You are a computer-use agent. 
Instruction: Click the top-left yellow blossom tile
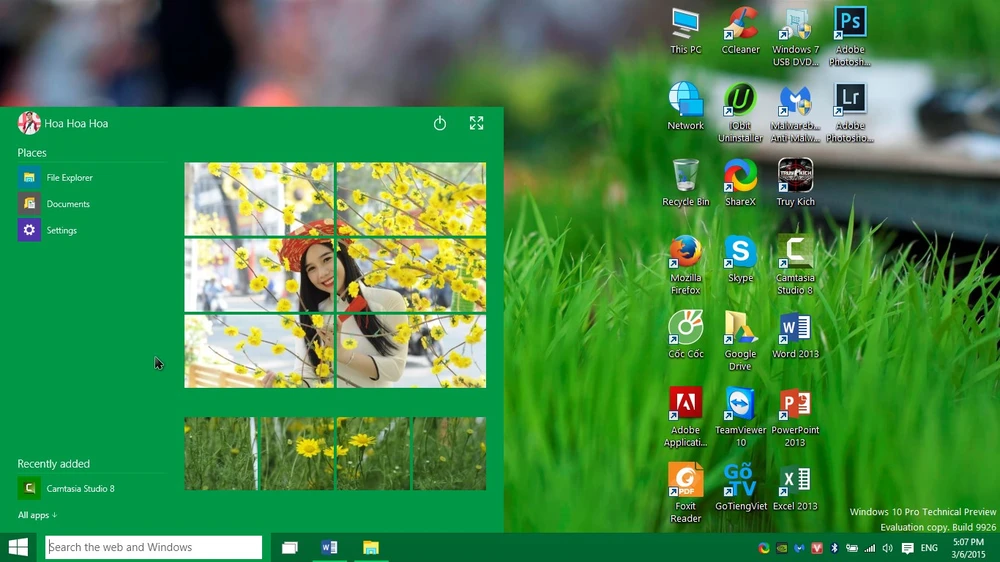(x=259, y=199)
